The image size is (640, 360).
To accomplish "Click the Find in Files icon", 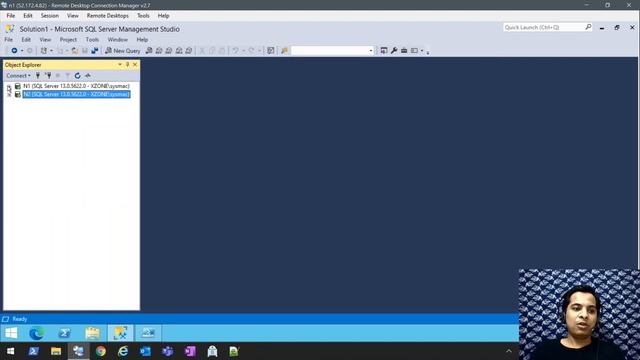I will pos(284,51).
